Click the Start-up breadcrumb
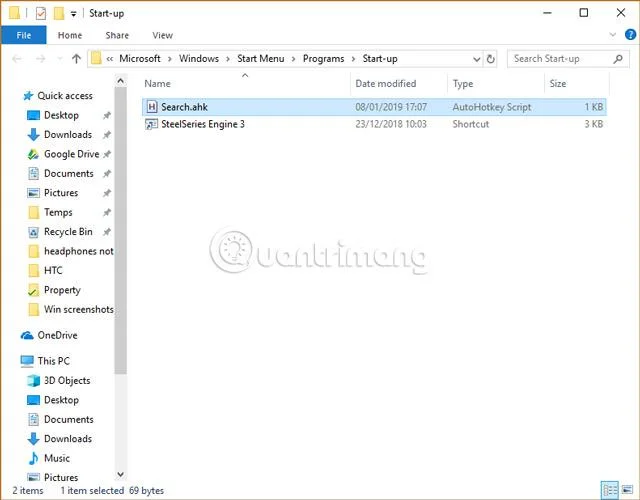 coord(380,59)
